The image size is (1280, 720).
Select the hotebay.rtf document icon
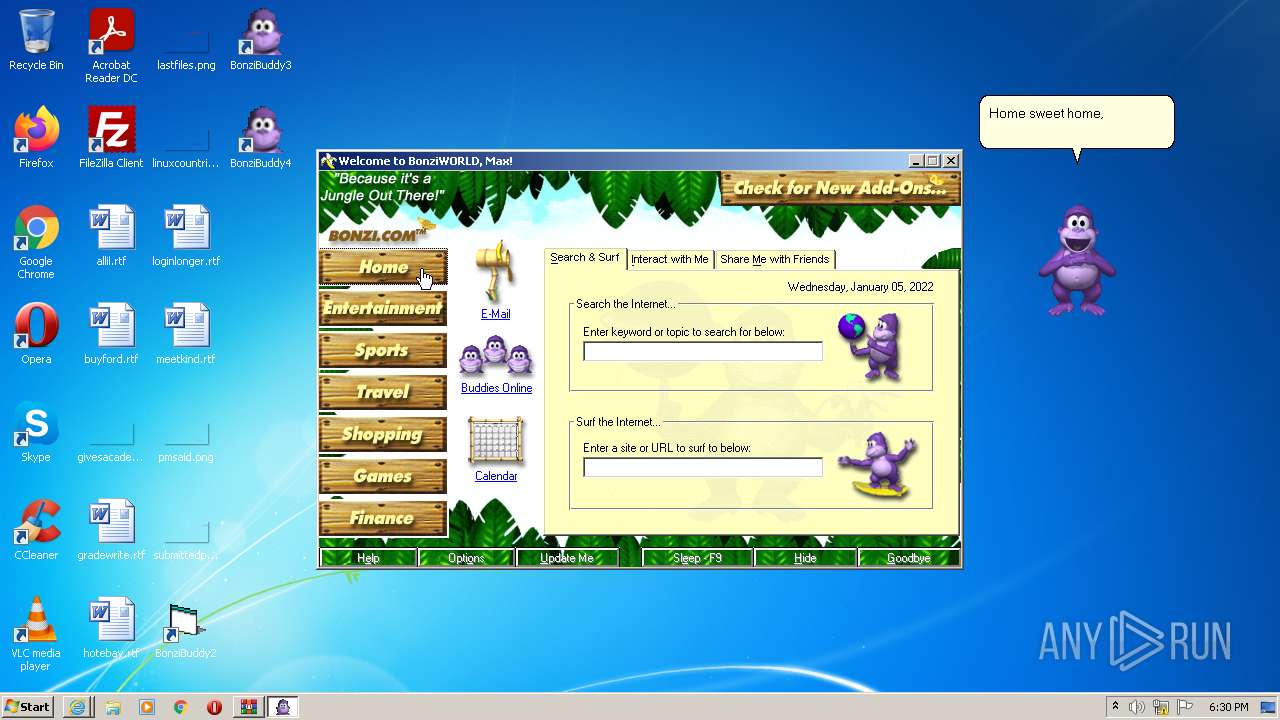[x=111, y=628]
